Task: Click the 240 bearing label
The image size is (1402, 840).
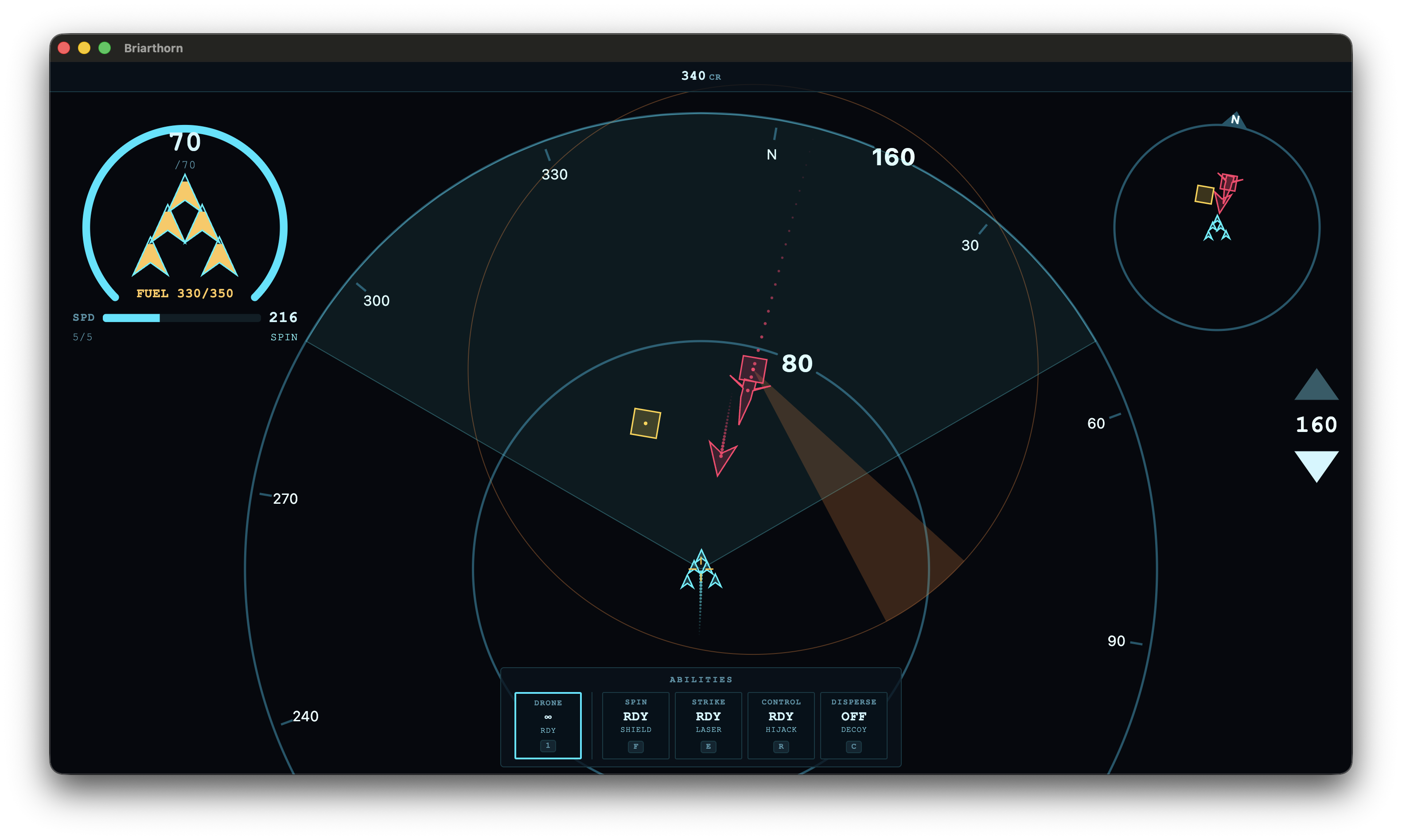Action: (305, 716)
